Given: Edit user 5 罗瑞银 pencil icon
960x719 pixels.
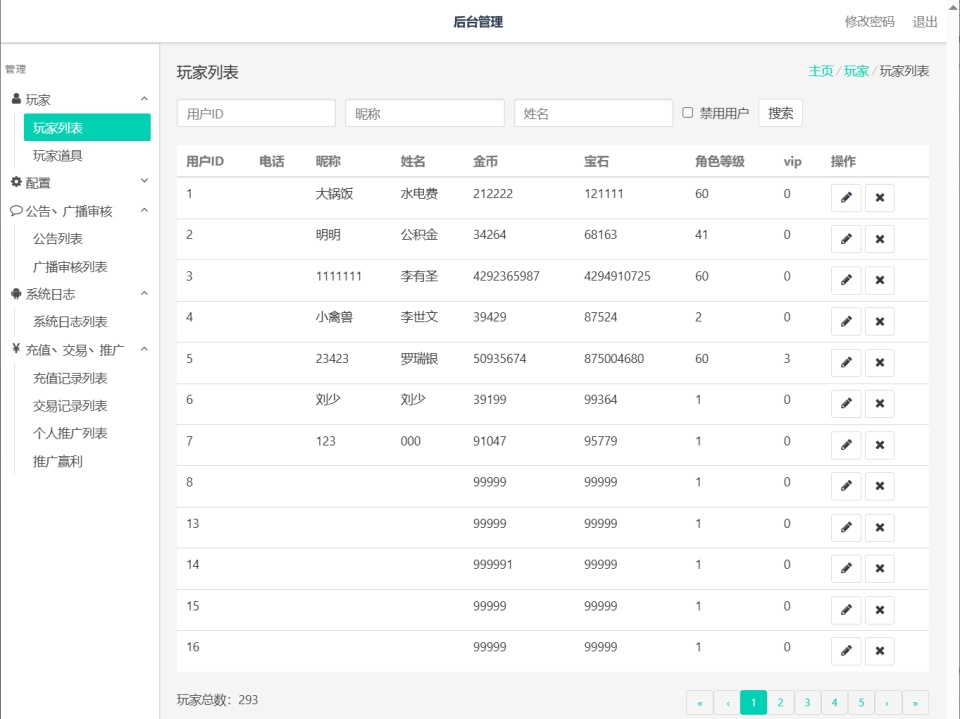Looking at the screenshot, I should tap(846, 363).
